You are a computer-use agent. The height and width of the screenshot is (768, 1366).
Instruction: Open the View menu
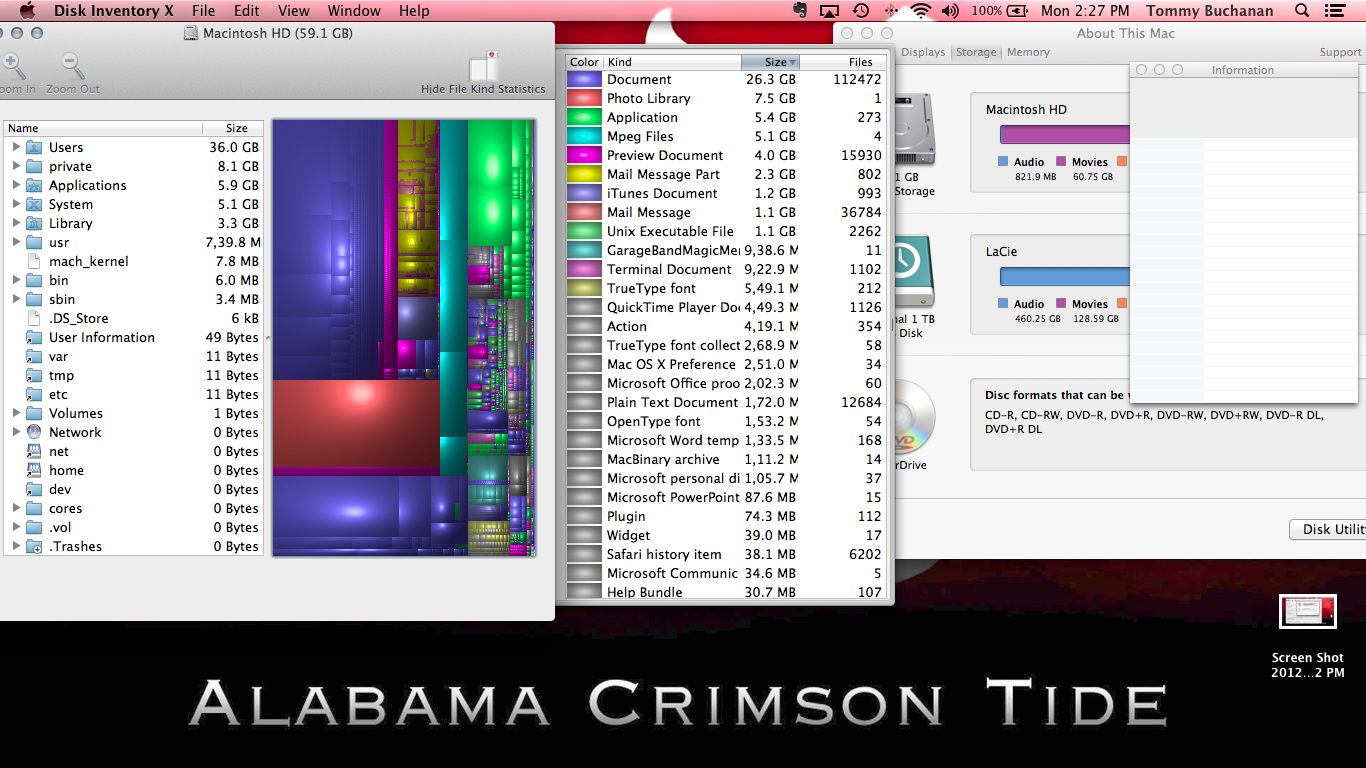[x=293, y=11]
